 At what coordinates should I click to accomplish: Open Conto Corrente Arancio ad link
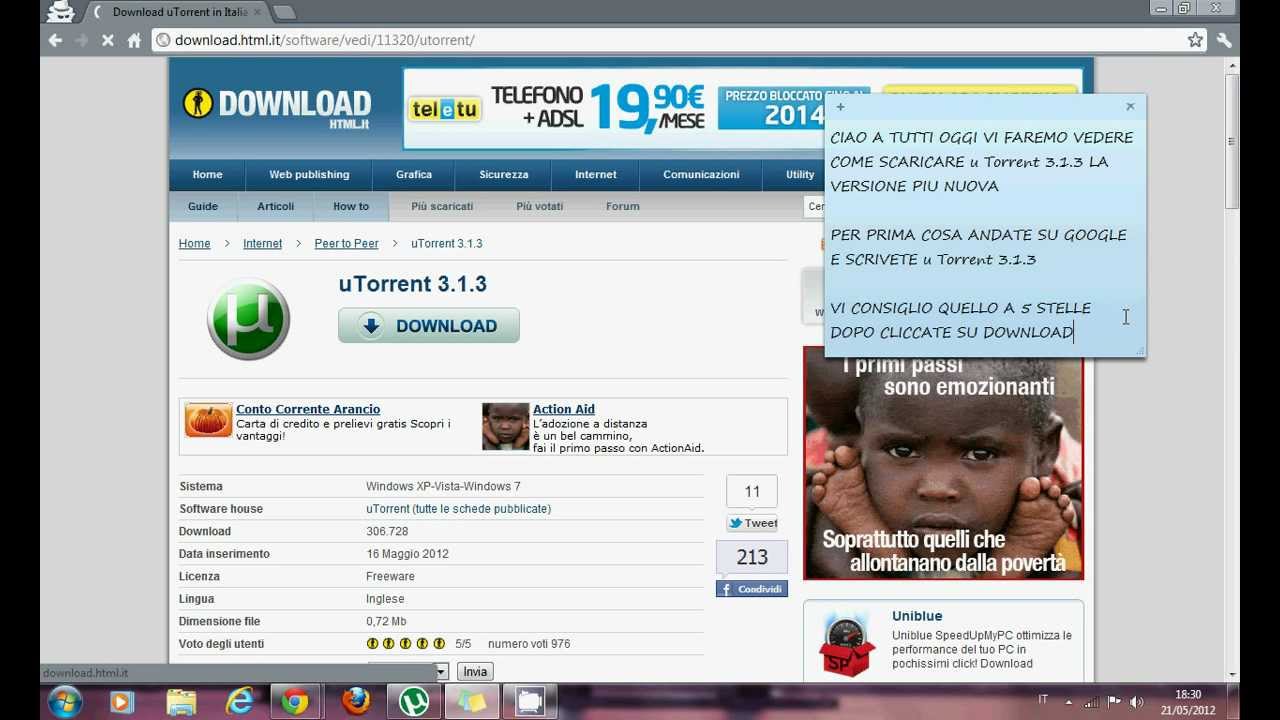pos(308,409)
